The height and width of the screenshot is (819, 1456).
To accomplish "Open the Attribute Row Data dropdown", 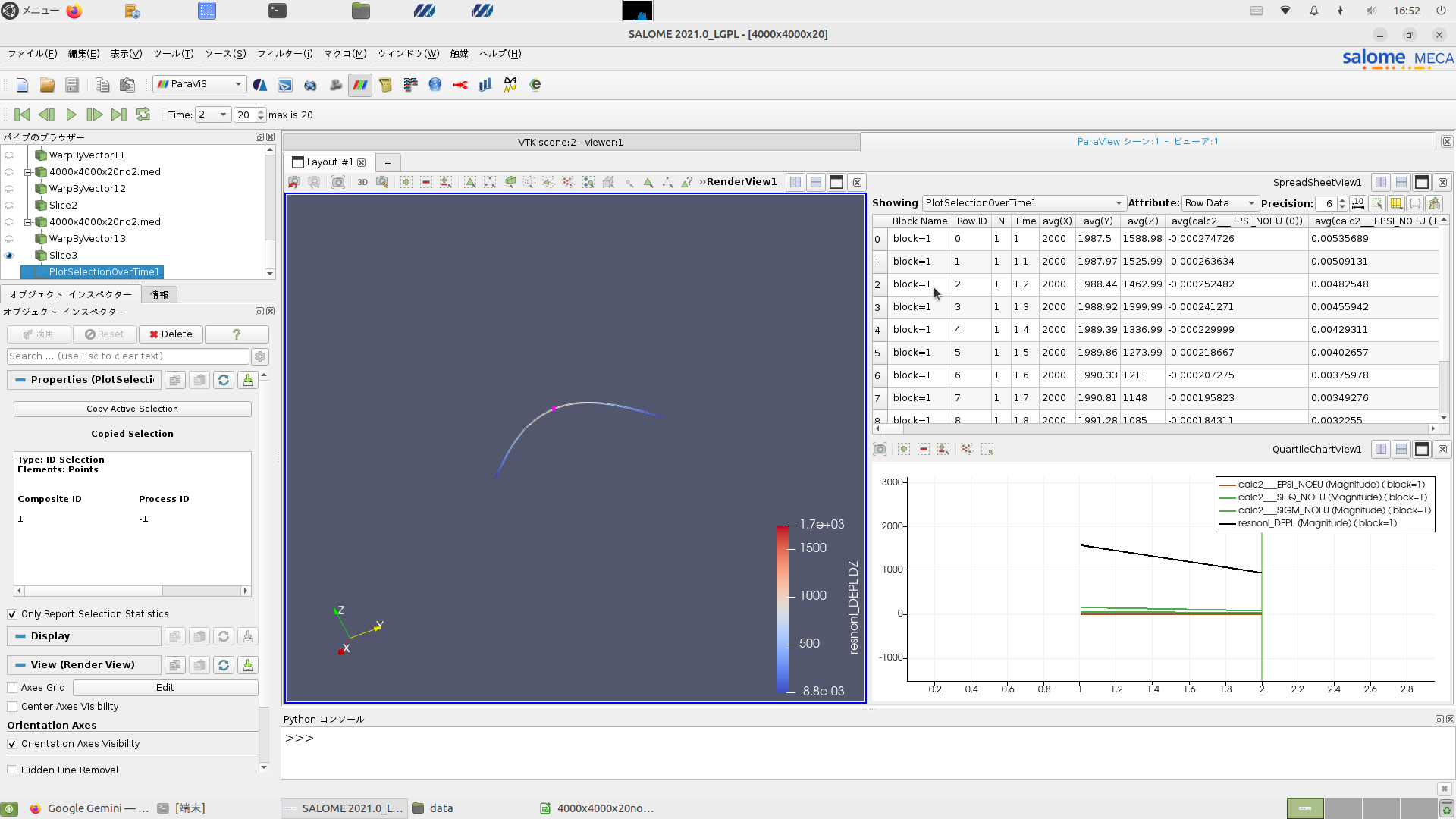I will [x=1220, y=203].
